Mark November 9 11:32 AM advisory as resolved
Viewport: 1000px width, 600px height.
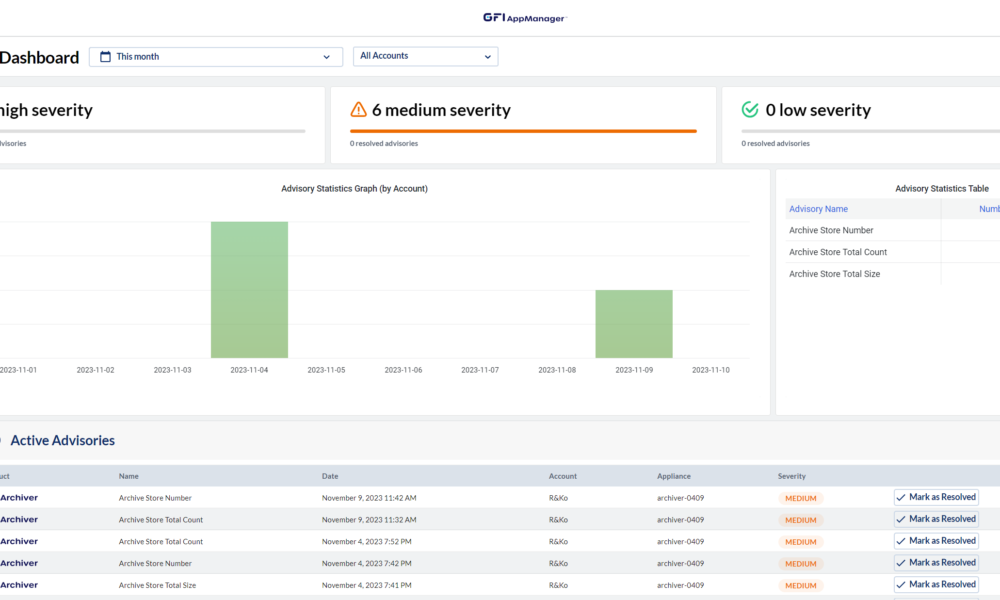pyautogui.click(x=936, y=520)
